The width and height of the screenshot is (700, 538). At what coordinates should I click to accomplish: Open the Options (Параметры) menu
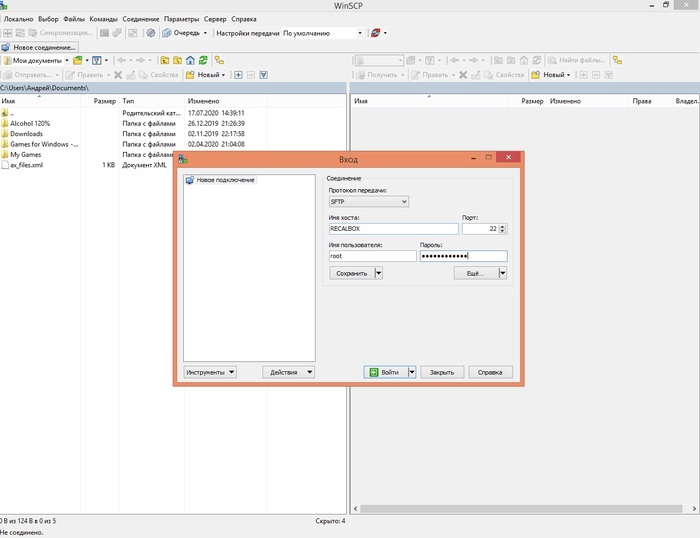[181, 19]
